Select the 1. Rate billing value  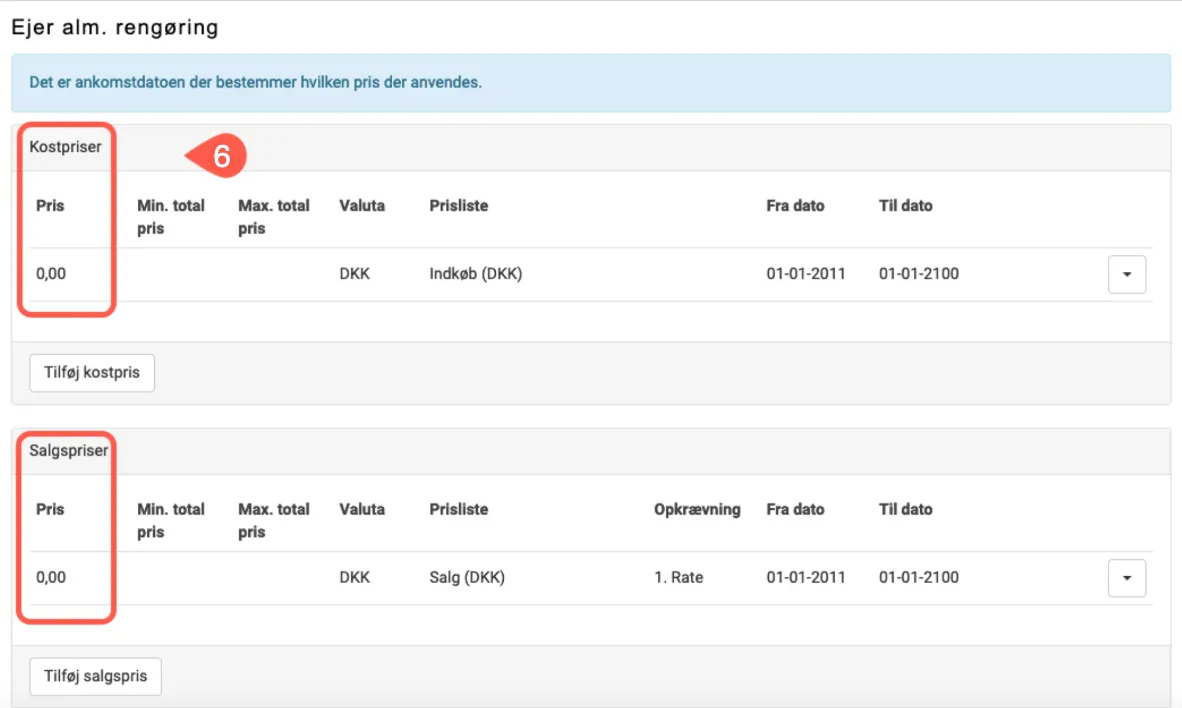pos(678,578)
